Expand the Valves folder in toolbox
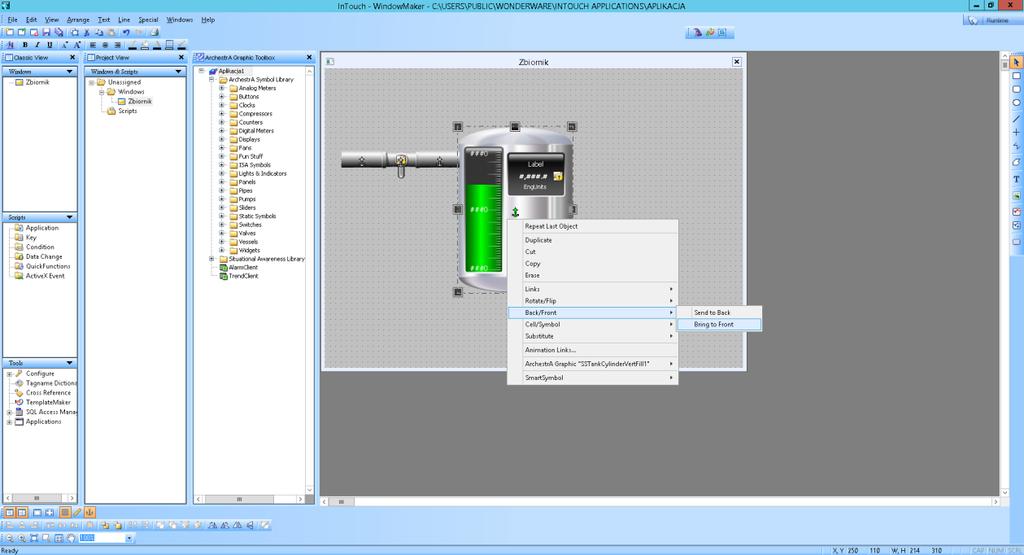The width and height of the screenshot is (1024, 555). [221, 233]
